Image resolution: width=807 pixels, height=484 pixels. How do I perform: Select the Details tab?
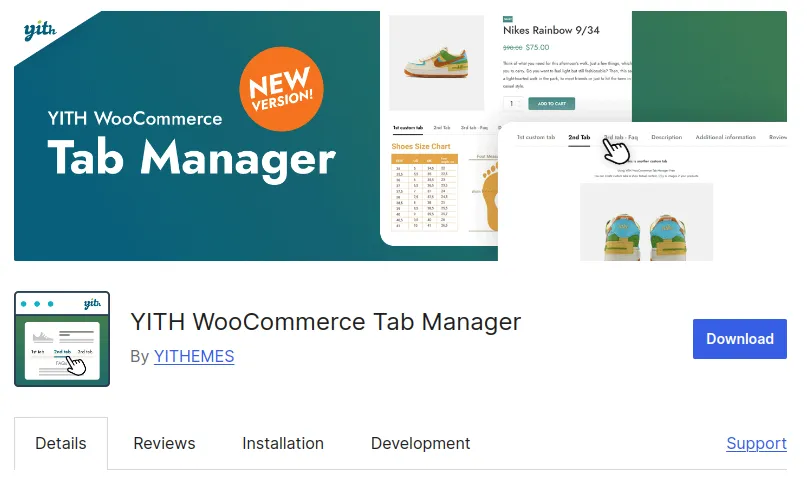61,443
